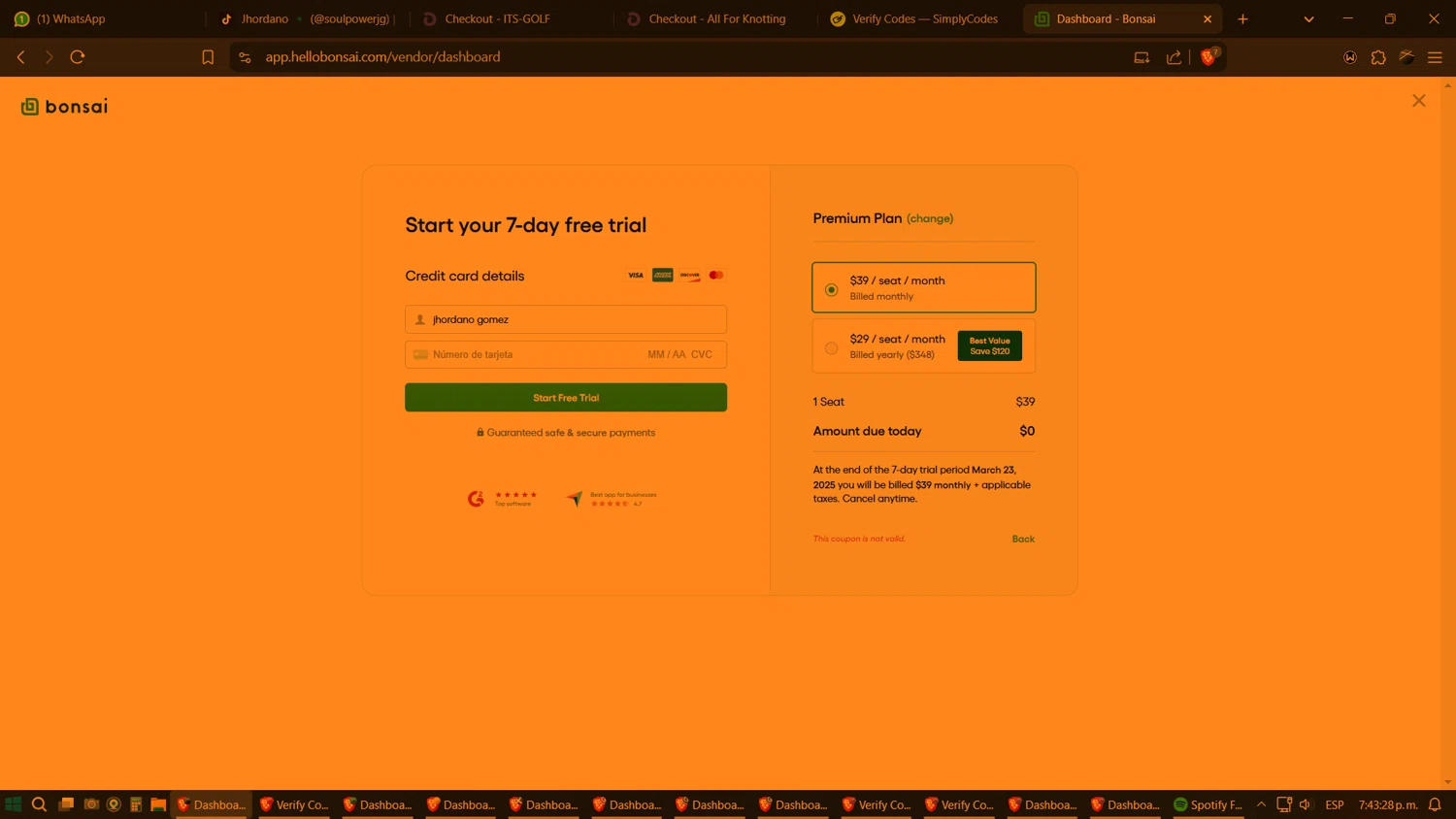Open a new browser tab

[x=1242, y=18]
